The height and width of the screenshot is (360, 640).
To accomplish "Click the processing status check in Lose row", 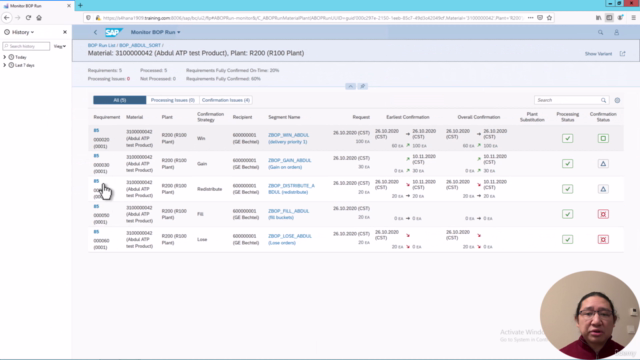I will (567, 240).
